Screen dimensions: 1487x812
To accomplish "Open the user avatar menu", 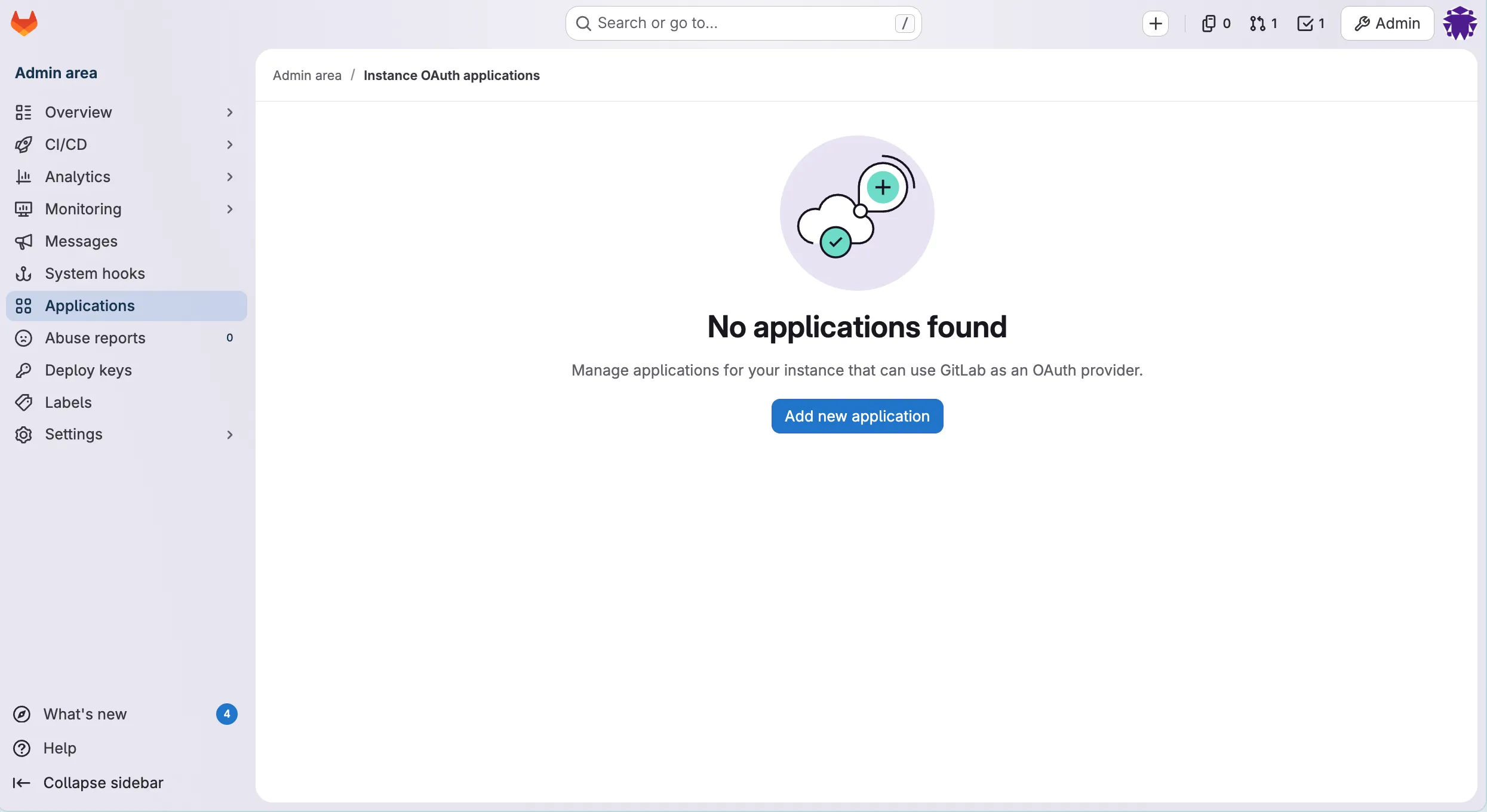I will point(1461,23).
